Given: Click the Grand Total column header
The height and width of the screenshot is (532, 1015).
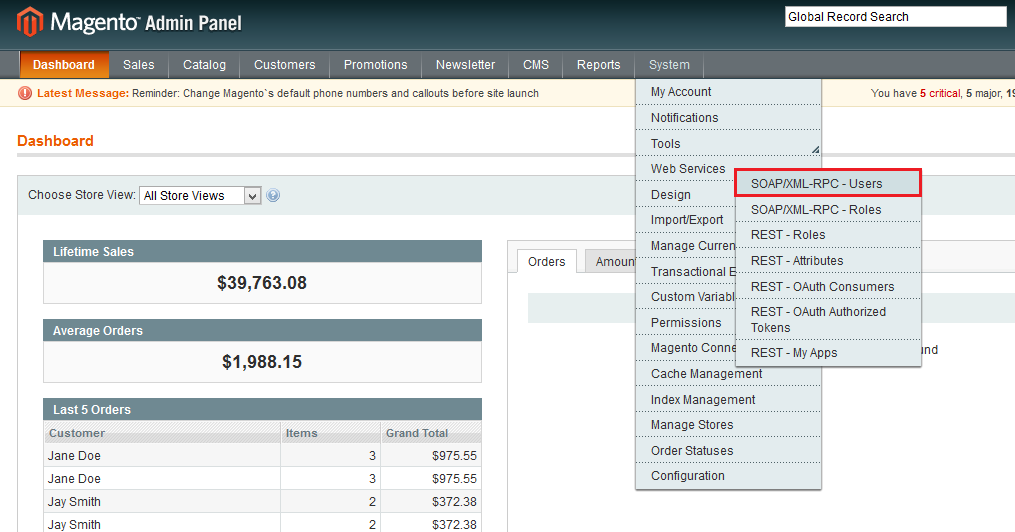Looking at the screenshot, I should tap(431, 433).
